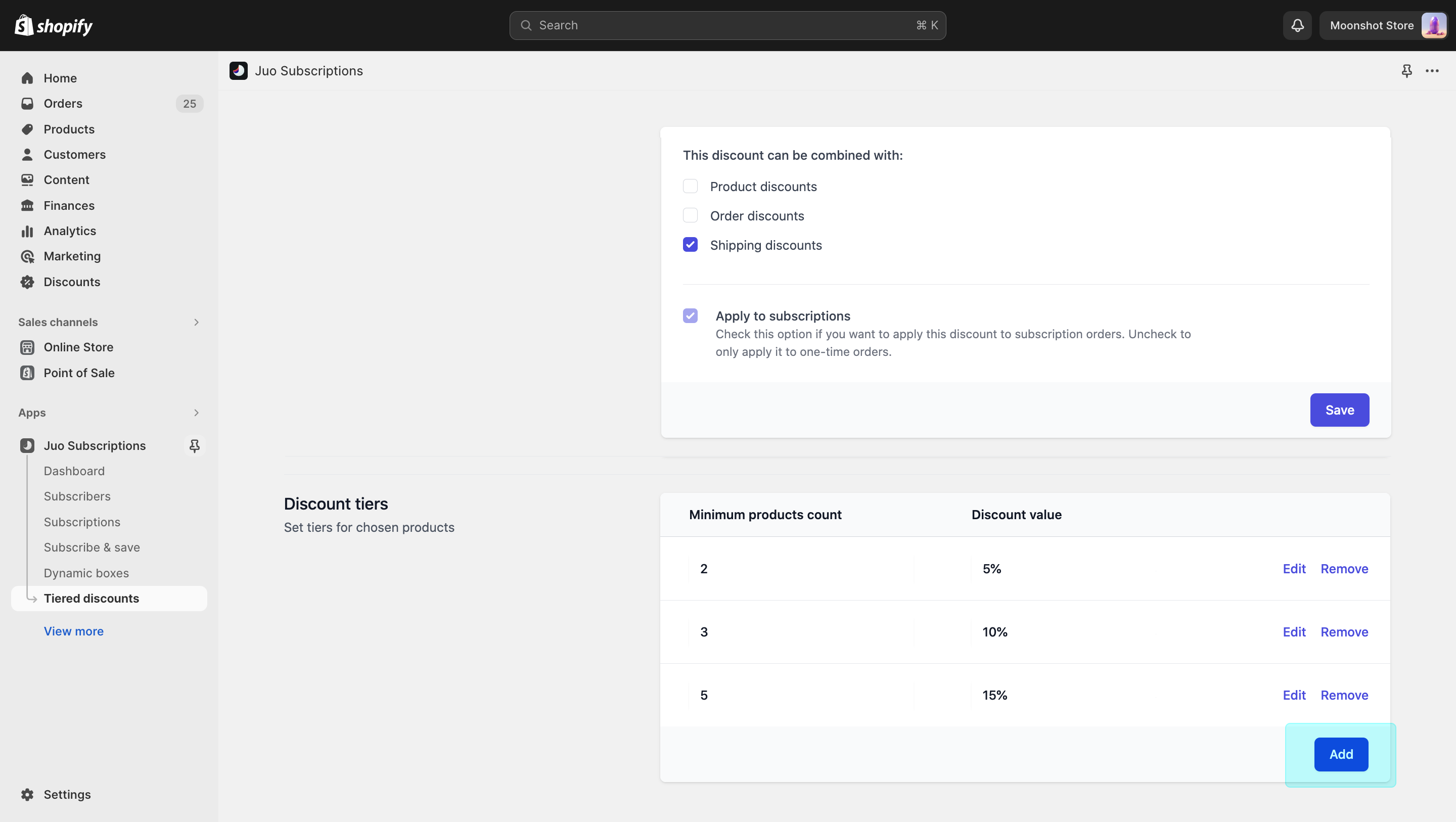Select the Dashboard menu item
The height and width of the screenshot is (822, 1456).
pos(74,470)
